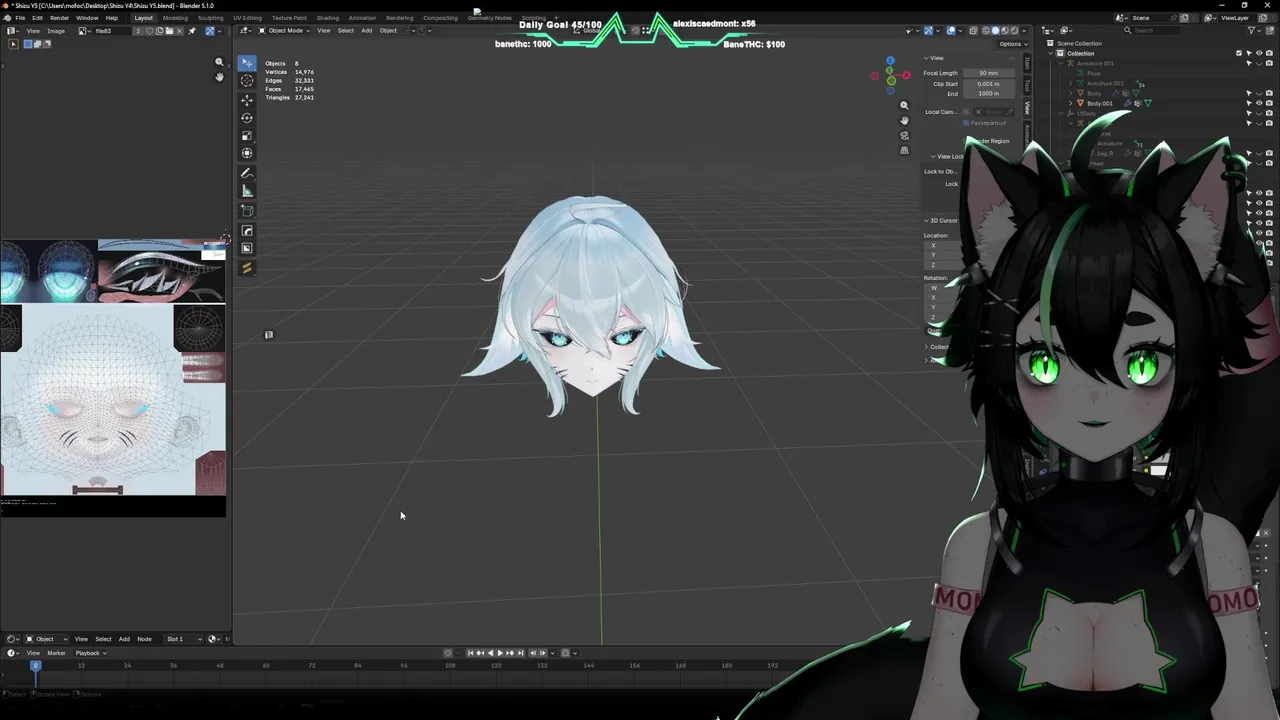Click the Focal Length 50 mm field
The width and height of the screenshot is (1280, 720).
point(988,73)
